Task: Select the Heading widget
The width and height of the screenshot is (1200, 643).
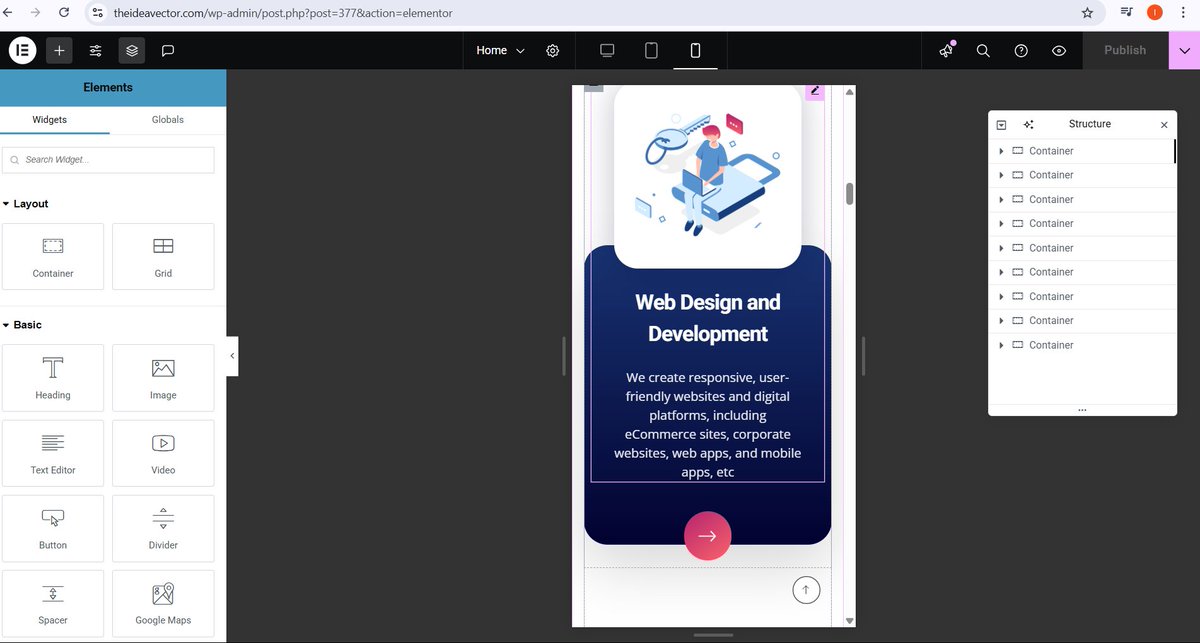Action: [x=53, y=378]
